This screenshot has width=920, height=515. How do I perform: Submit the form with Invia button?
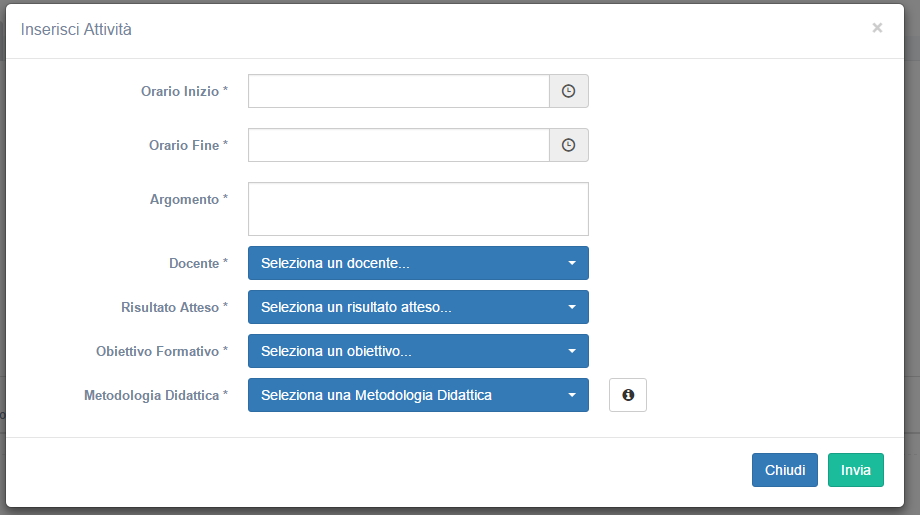pyautogui.click(x=855, y=470)
